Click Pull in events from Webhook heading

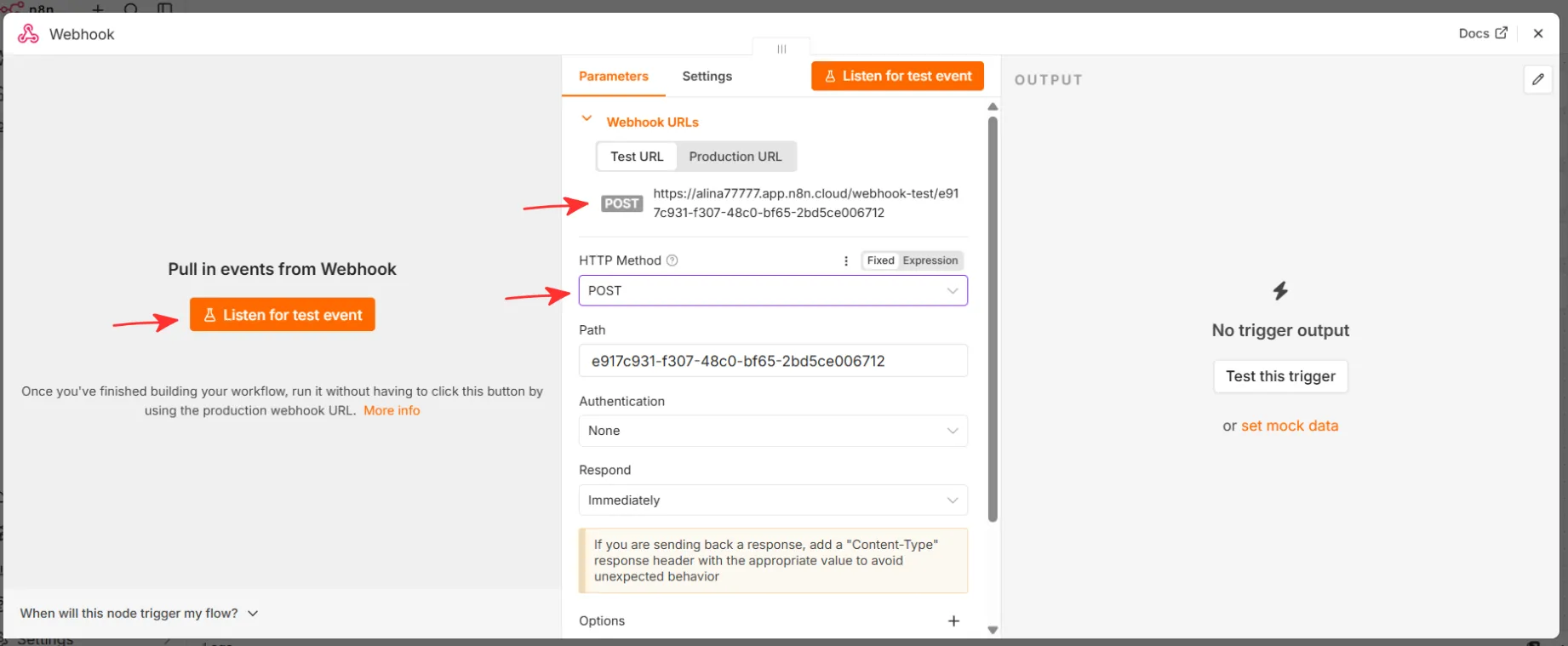click(x=282, y=269)
